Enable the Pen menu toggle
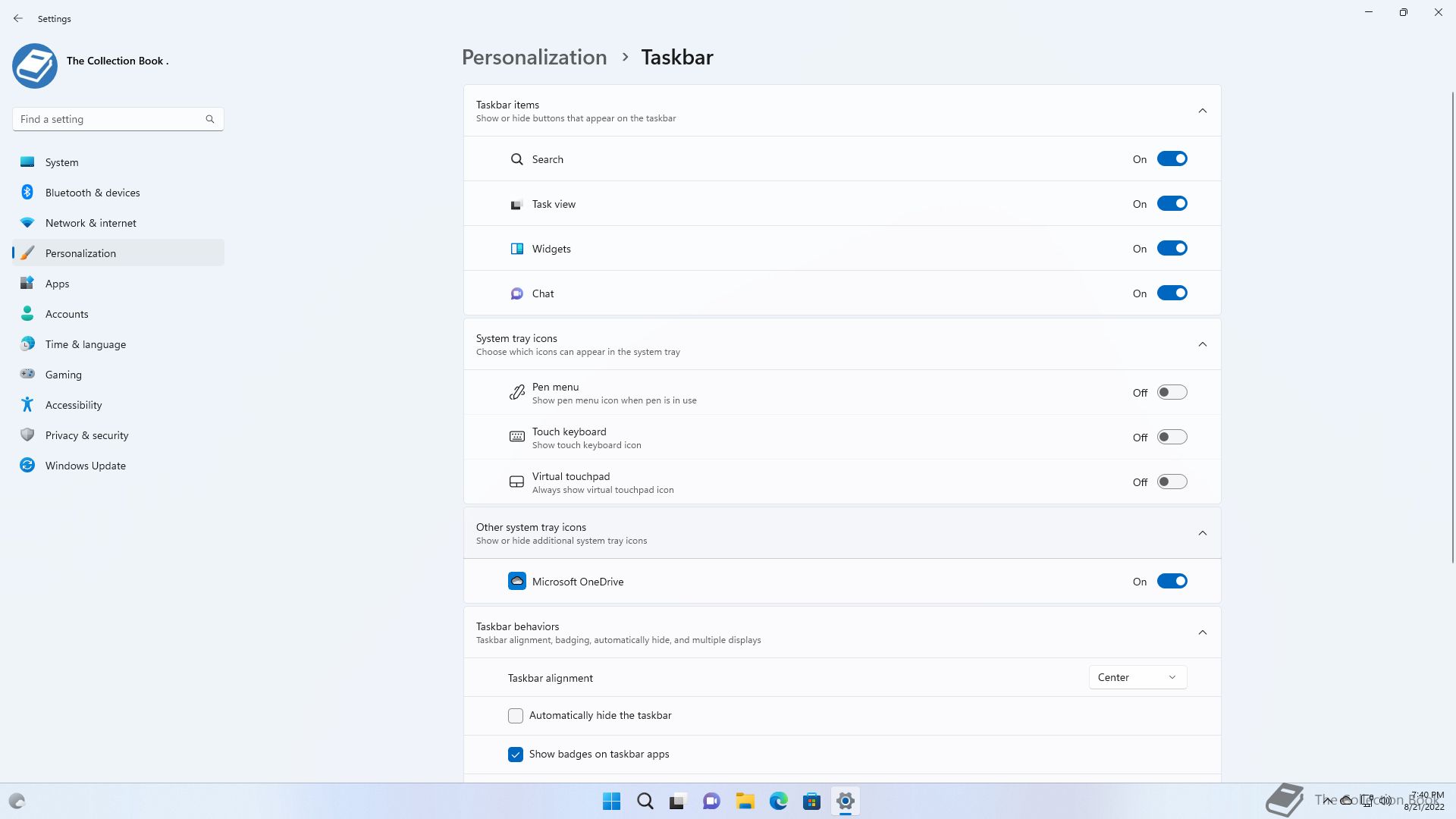 tap(1172, 392)
